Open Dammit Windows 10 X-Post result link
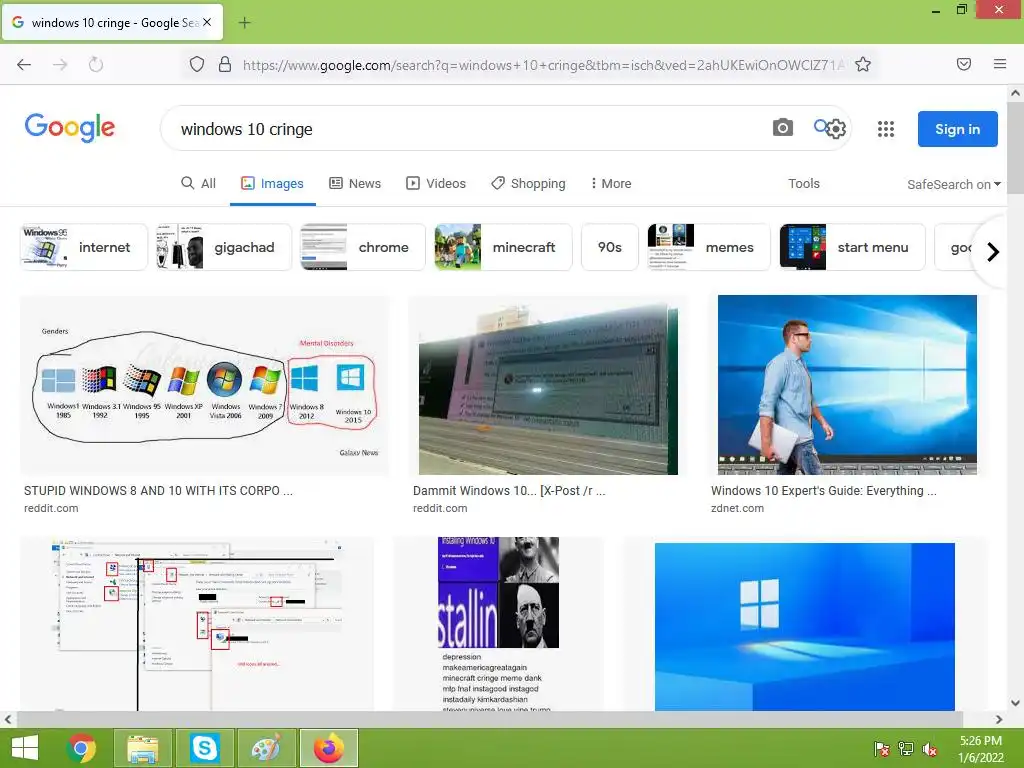1024x768 pixels. point(509,490)
